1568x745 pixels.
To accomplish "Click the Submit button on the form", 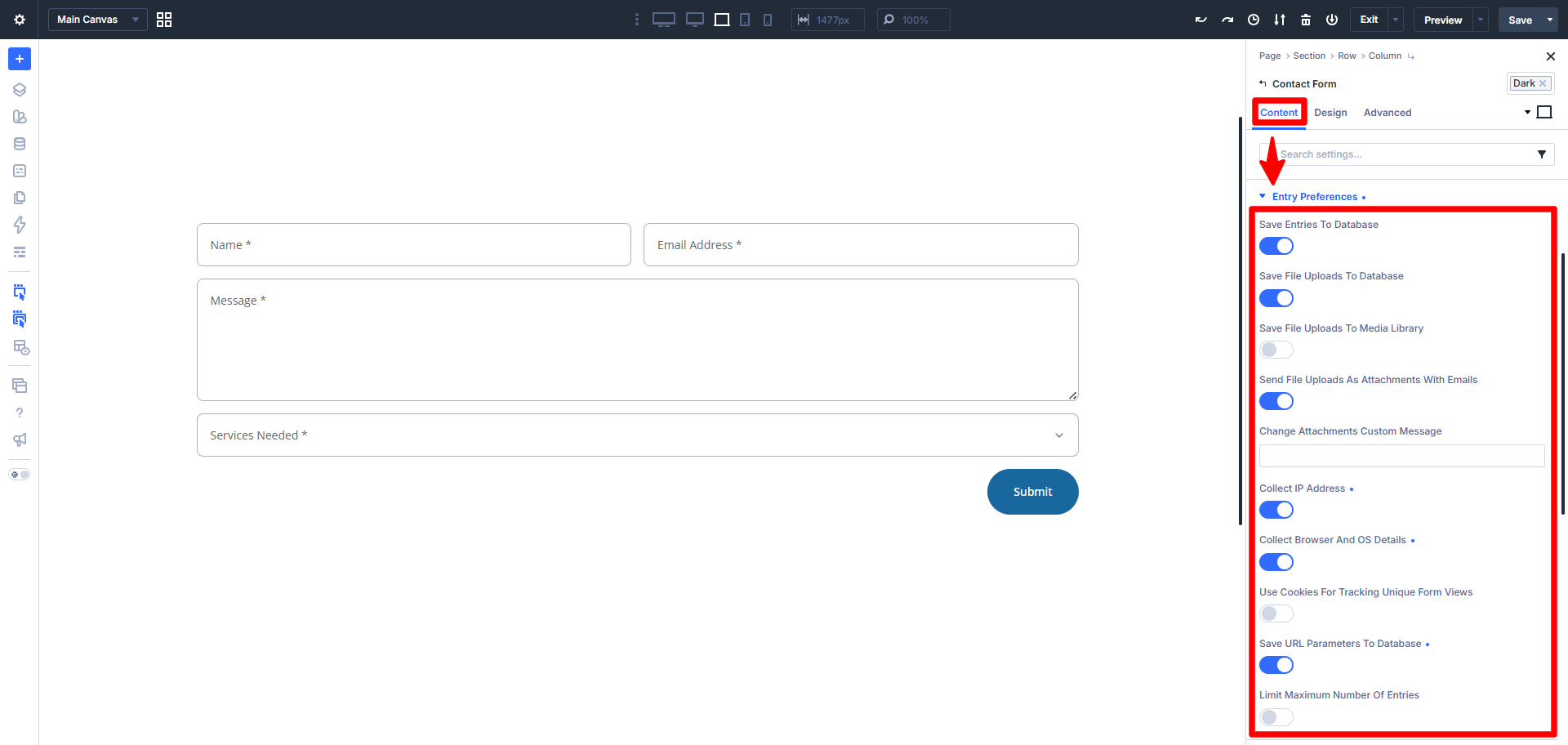I will [x=1033, y=492].
